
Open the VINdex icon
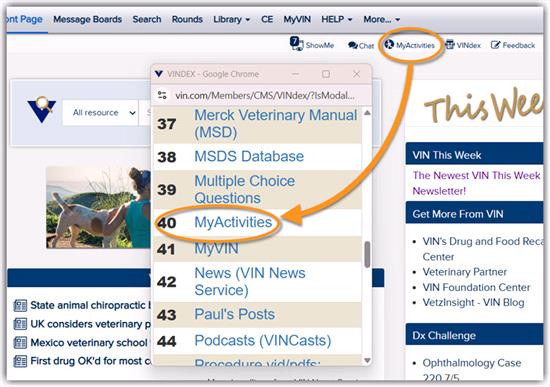click(450, 45)
